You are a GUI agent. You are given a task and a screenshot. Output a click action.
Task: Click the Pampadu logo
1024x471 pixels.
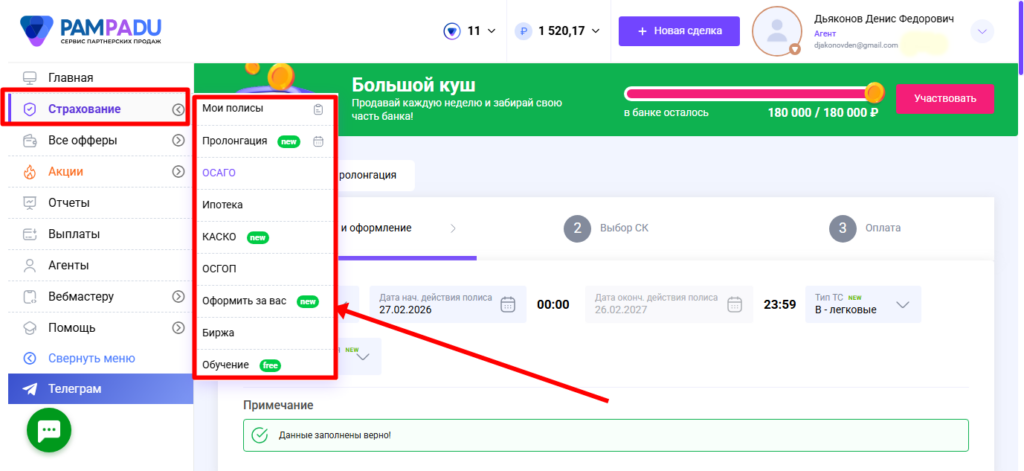[90, 31]
